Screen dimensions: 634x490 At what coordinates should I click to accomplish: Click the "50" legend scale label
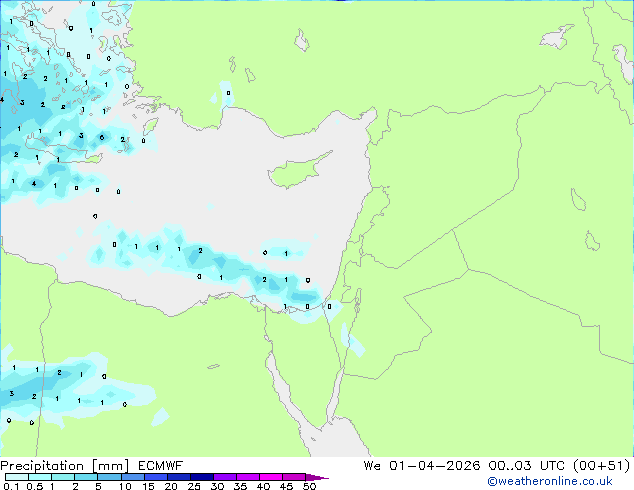click(309, 486)
